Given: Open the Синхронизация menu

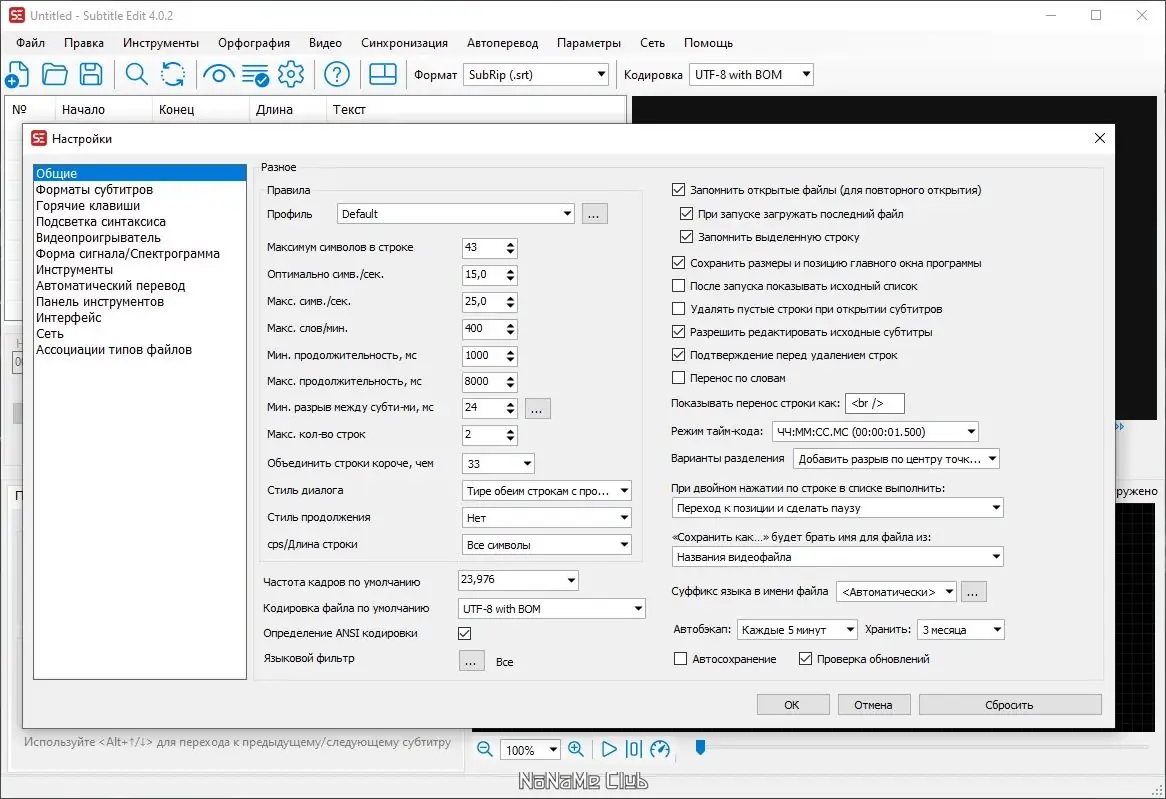Looking at the screenshot, I should [x=404, y=43].
